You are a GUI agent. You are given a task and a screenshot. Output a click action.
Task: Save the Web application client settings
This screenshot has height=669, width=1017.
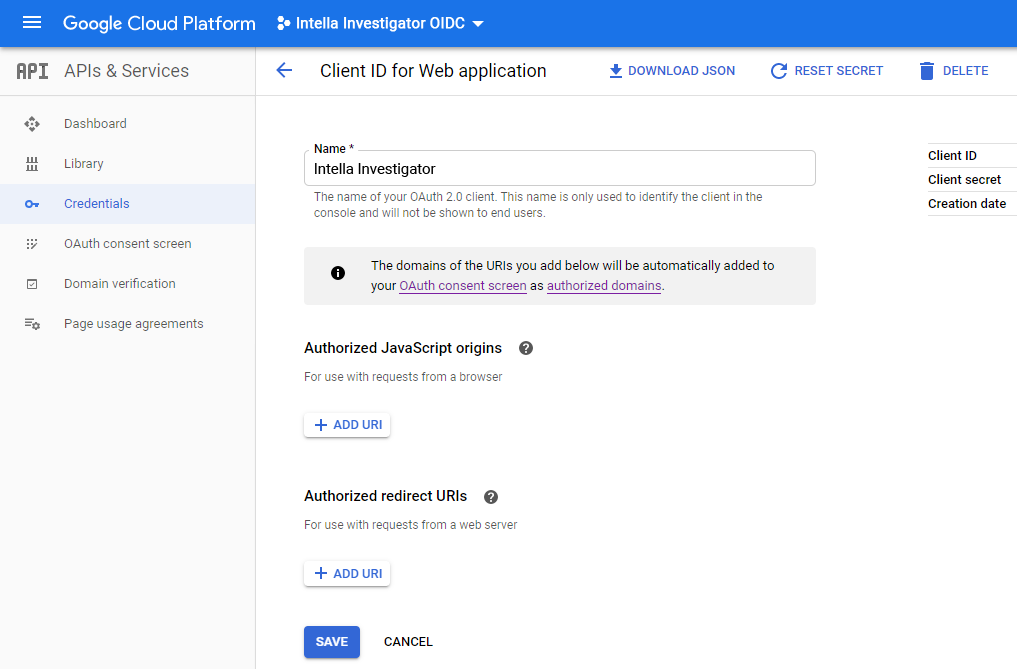[x=331, y=641]
